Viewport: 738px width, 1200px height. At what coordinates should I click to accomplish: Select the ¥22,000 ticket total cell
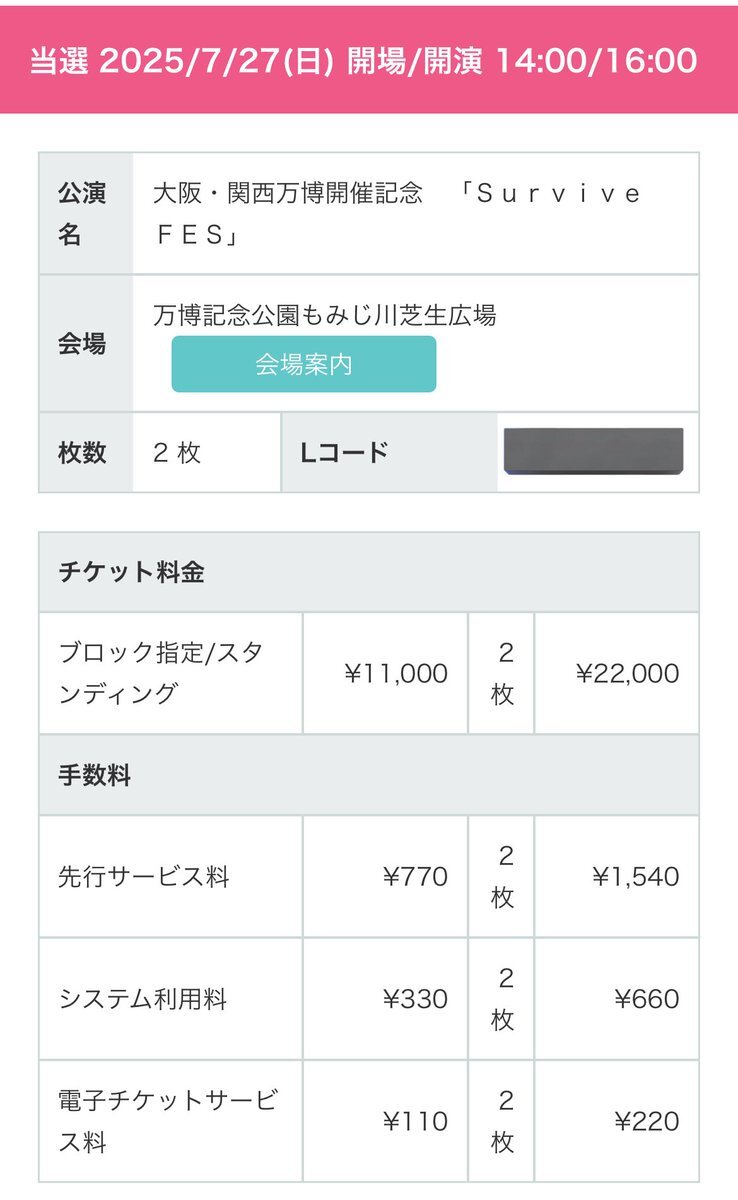(x=617, y=673)
